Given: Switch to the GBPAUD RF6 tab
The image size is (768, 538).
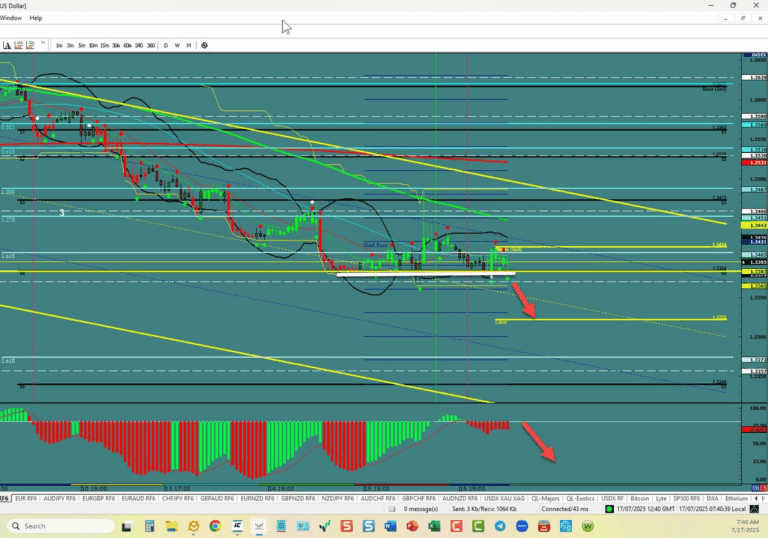Looking at the screenshot, I should [217, 498].
